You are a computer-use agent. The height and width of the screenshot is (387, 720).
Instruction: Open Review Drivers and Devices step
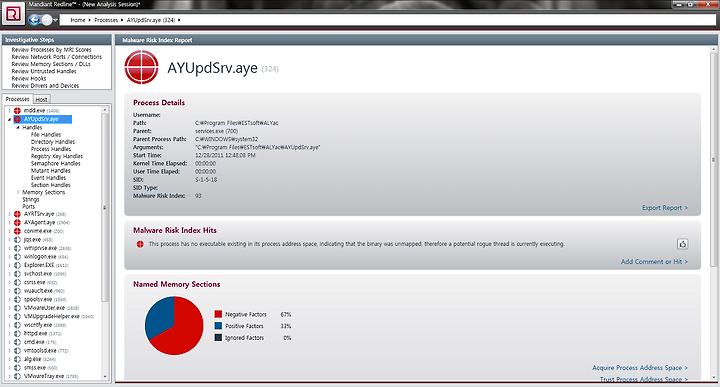tap(45, 86)
